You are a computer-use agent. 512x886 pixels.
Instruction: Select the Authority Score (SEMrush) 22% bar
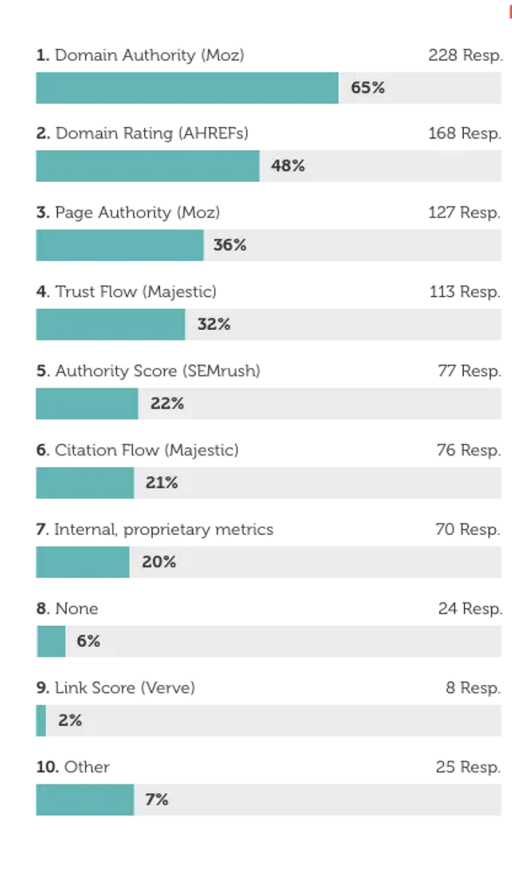coord(268,403)
